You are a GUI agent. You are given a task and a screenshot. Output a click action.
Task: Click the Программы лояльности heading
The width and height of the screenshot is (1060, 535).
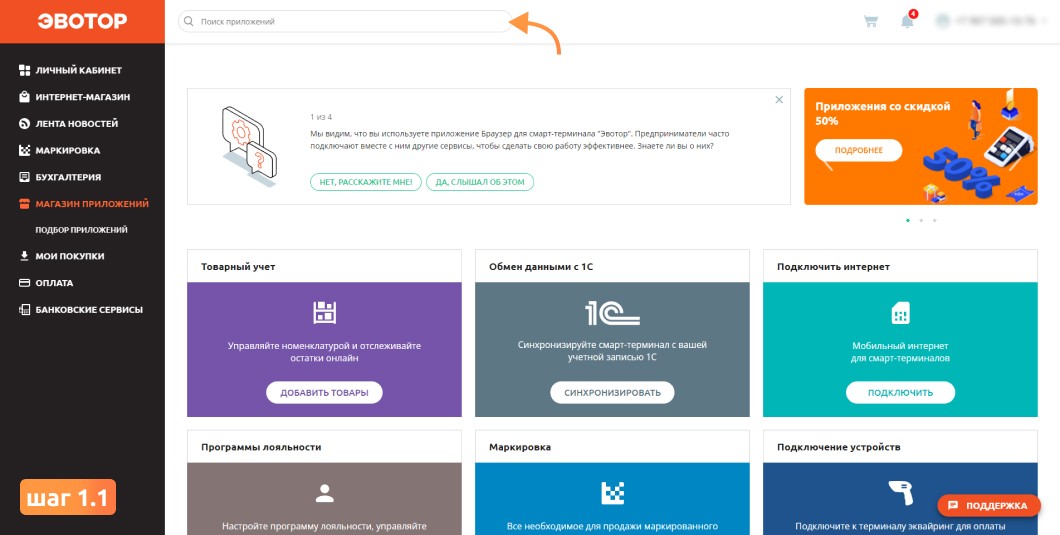[261, 447]
